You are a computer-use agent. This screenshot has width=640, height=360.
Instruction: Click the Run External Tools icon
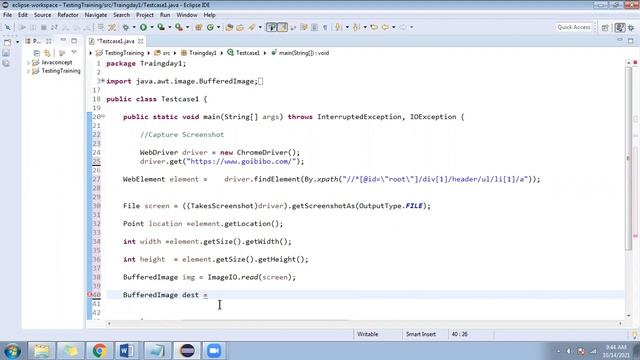[x=179, y=27]
